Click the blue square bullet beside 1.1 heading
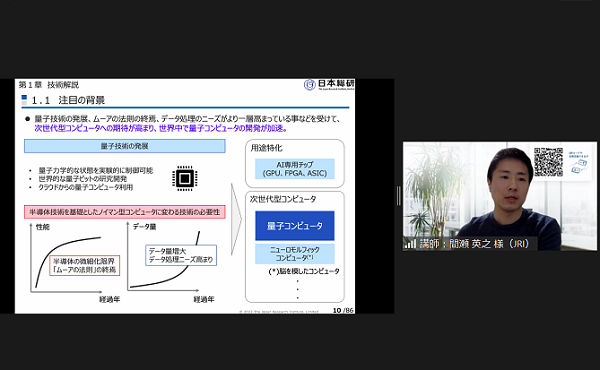Screen dimensions: 600x370 [x=24, y=98]
